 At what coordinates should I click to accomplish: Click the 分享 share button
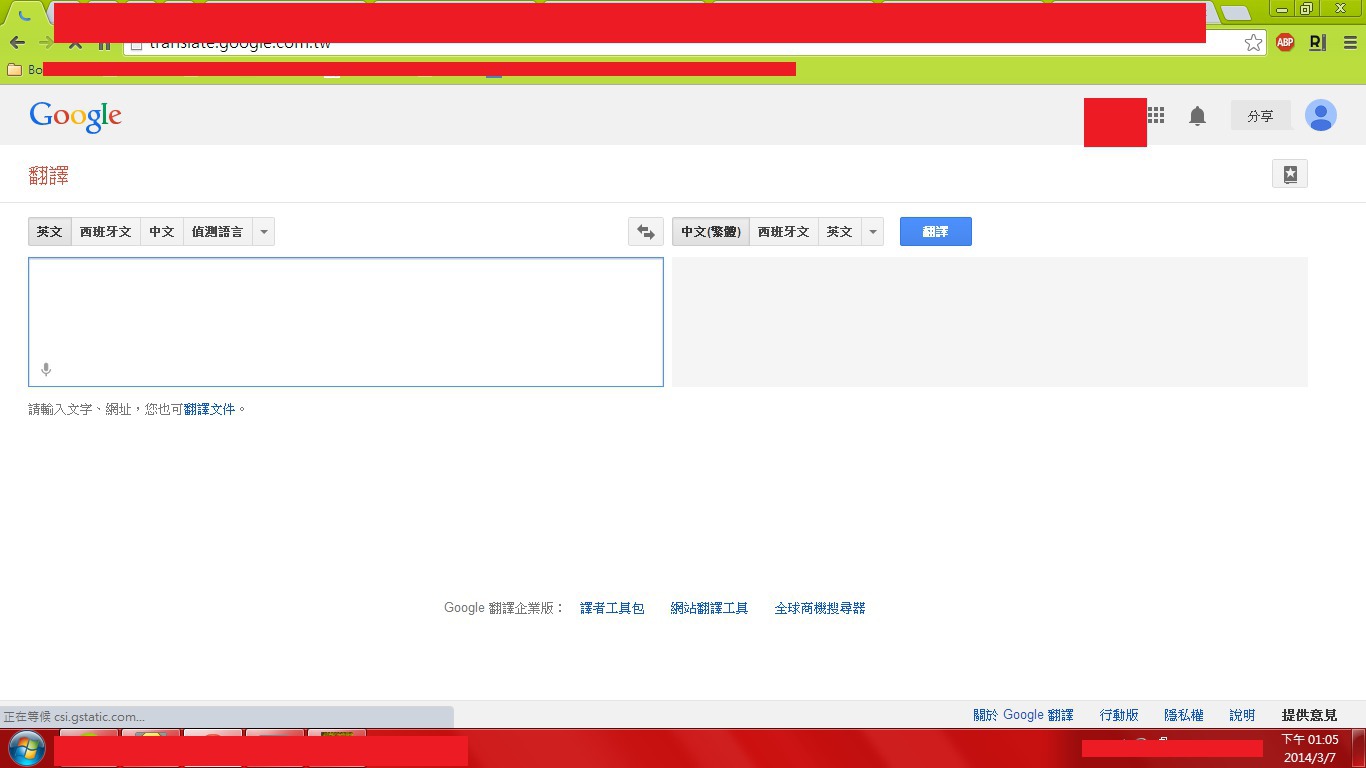click(x=1260, y=116)
